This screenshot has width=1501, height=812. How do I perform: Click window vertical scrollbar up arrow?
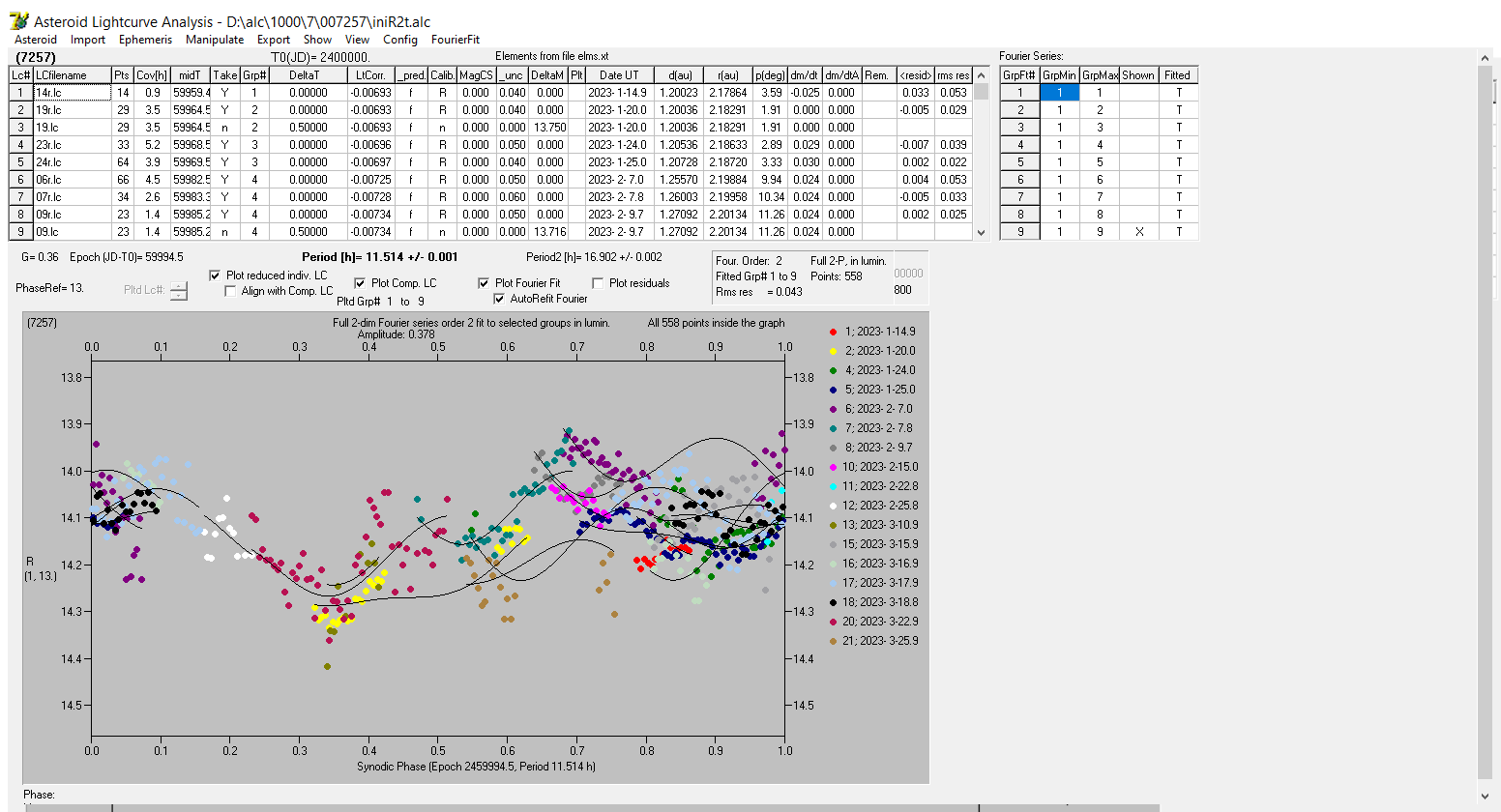pos(1486,59)
